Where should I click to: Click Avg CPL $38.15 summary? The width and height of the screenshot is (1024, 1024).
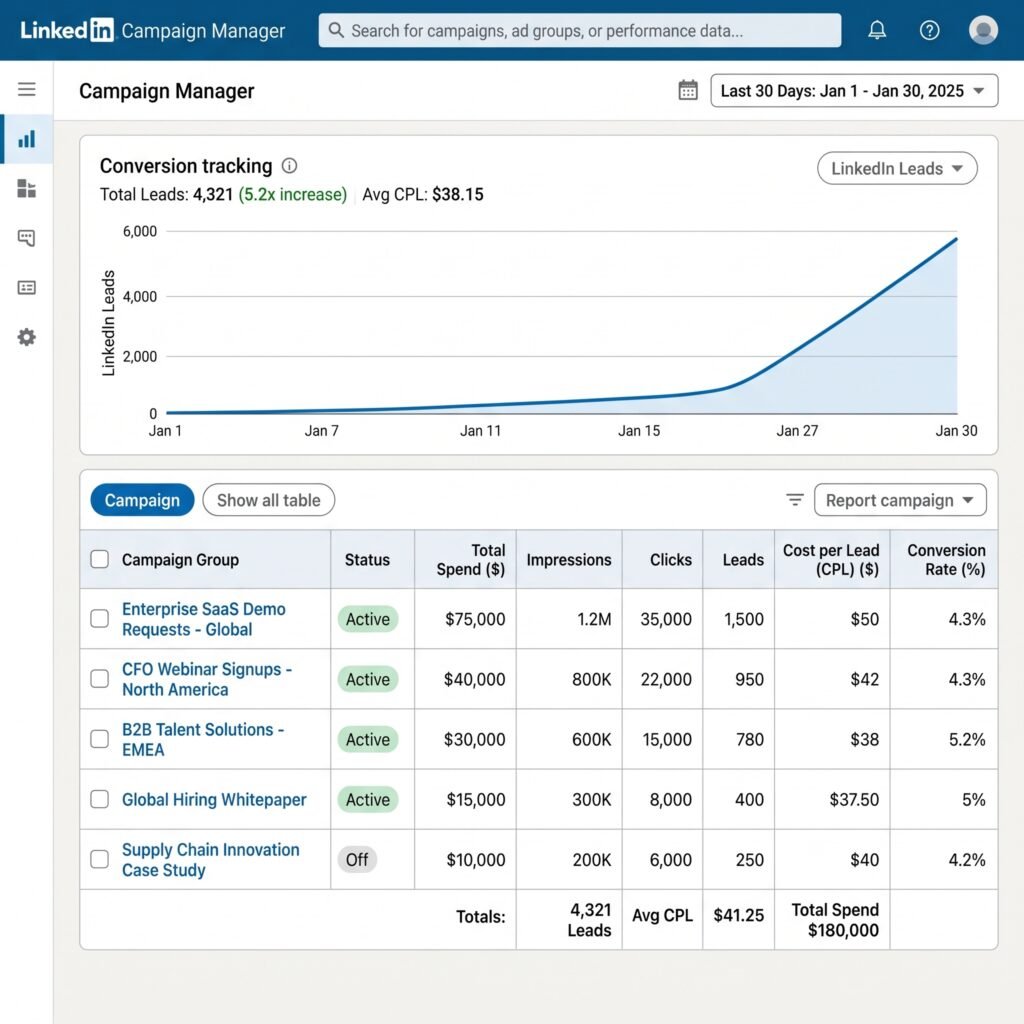423,195
